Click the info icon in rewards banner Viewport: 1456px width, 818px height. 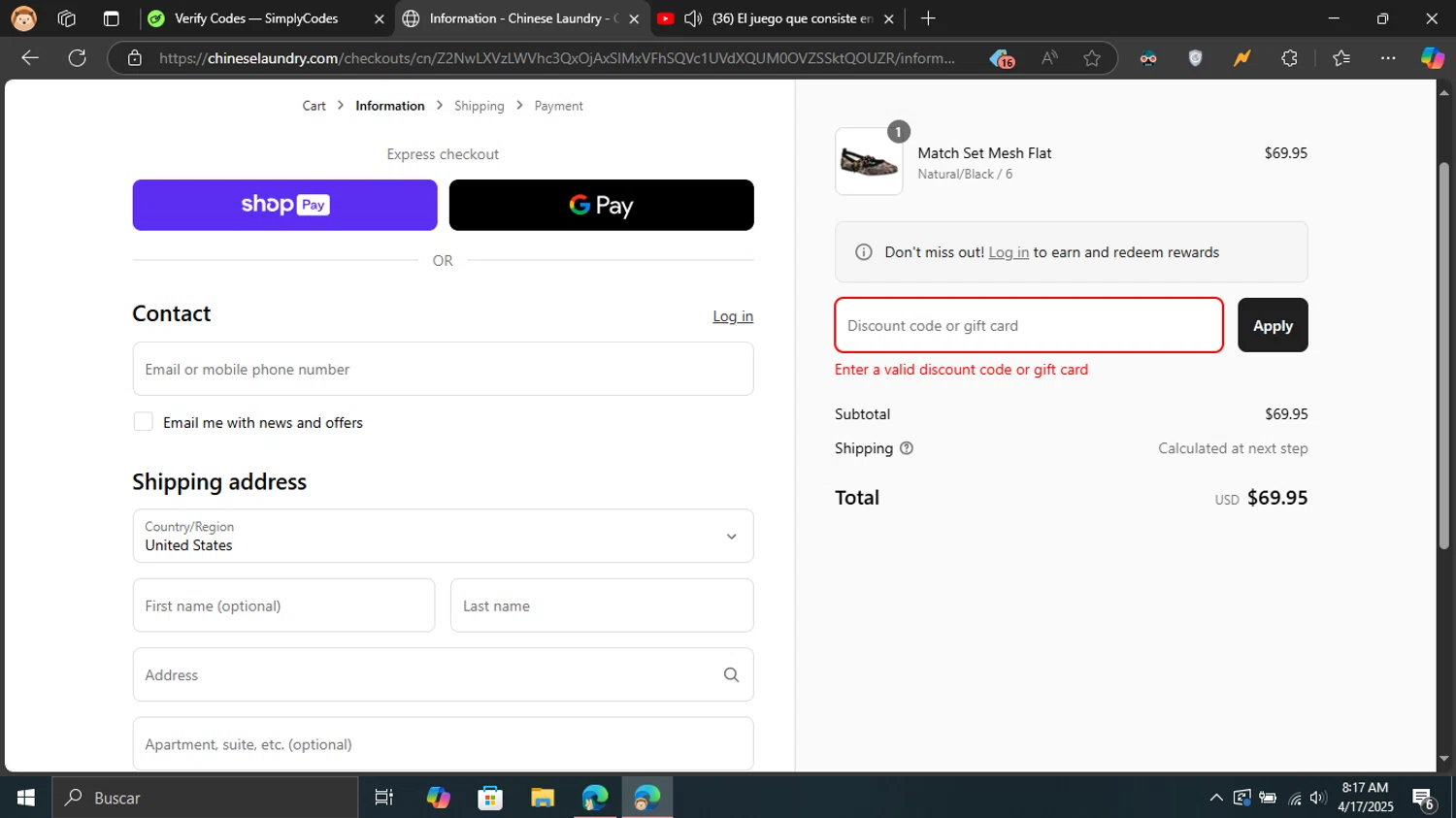point(863,252)
